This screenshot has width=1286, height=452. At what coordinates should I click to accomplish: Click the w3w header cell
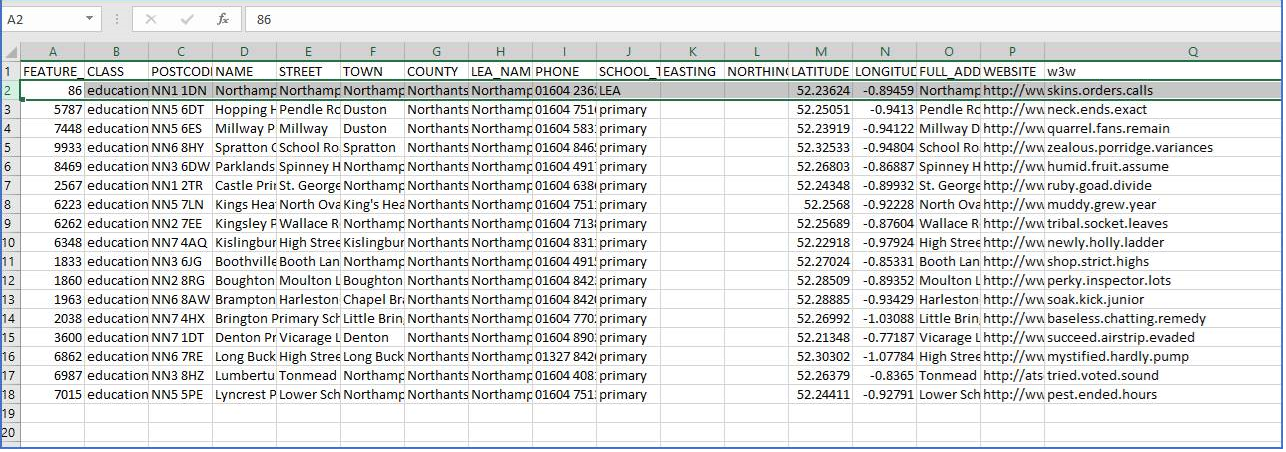pyautogui.click(x=1164, y=71)
